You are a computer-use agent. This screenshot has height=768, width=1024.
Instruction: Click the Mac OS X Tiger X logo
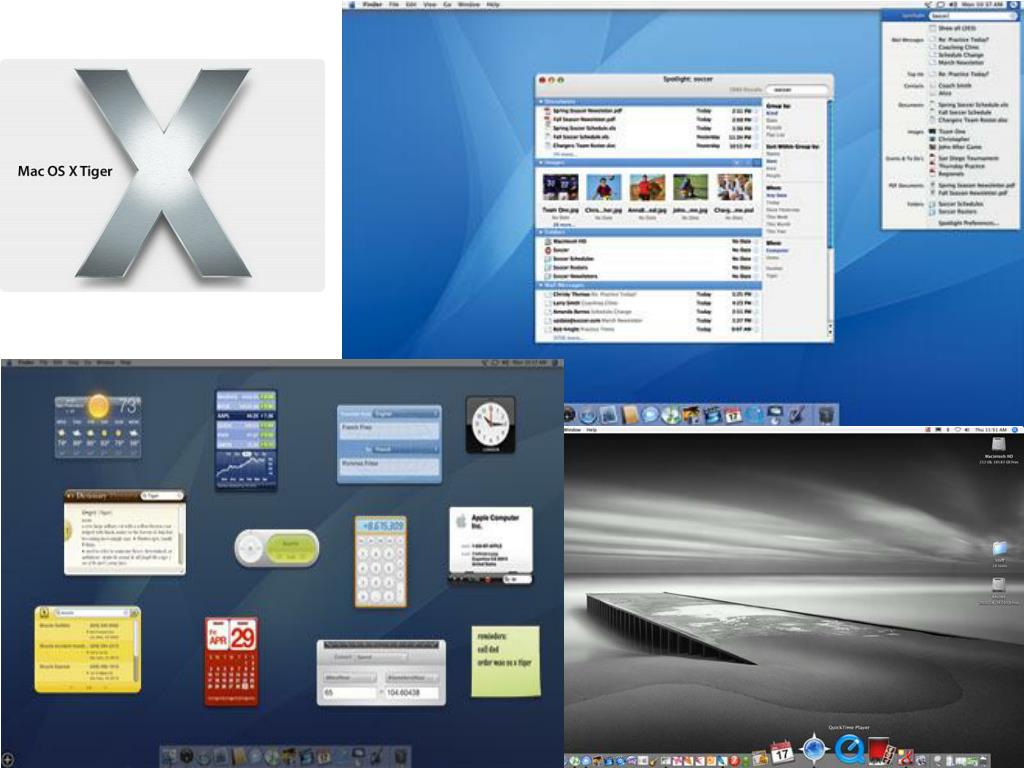pos(163,173)
